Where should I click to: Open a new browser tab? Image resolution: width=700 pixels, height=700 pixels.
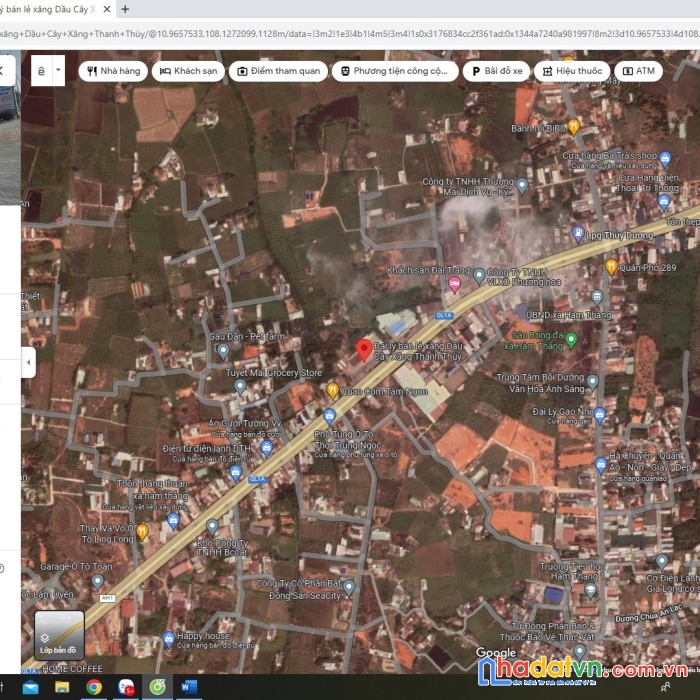(x=125, y=9)
